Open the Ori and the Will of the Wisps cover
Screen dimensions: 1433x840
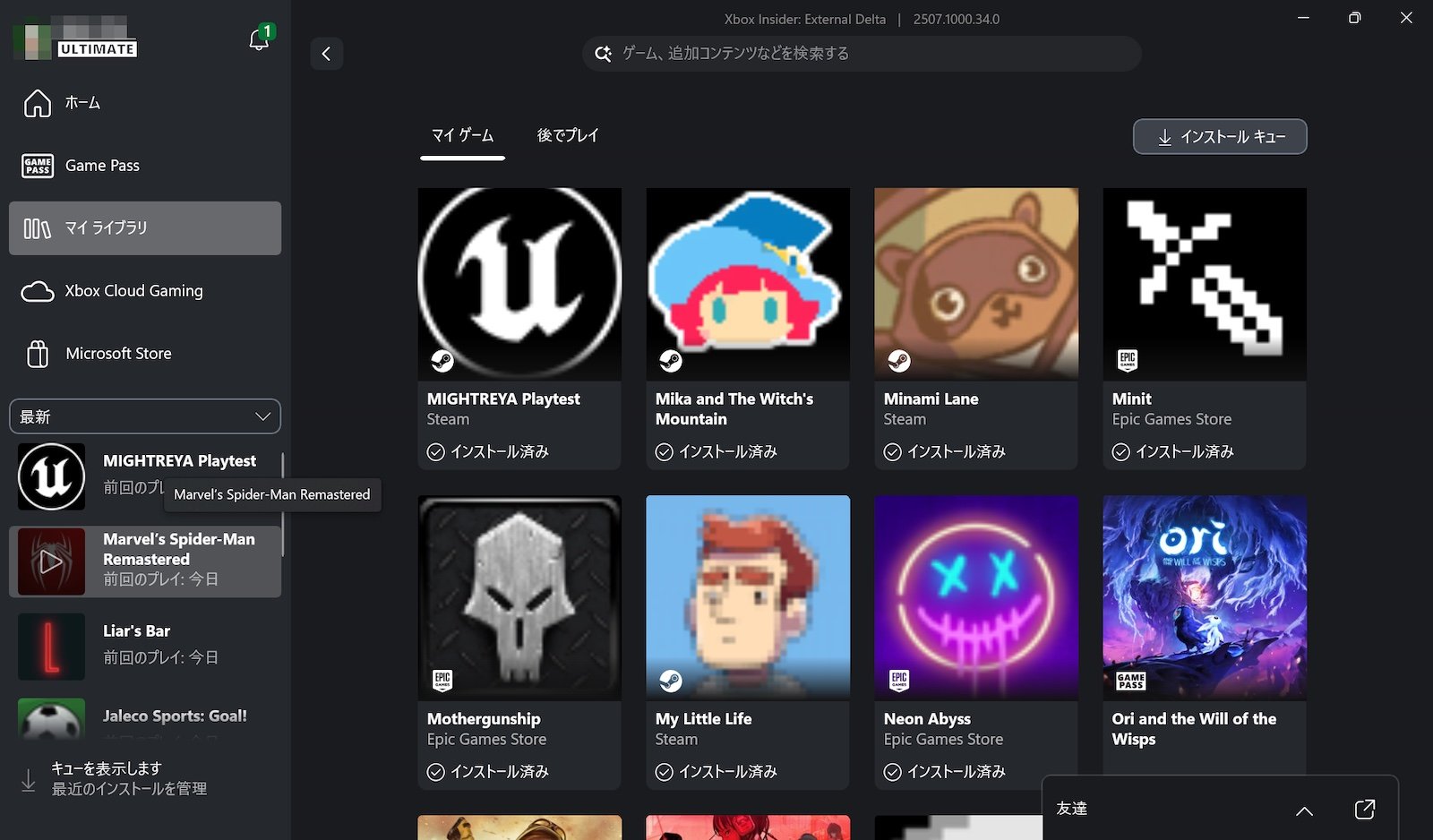pyautogui.click(x=1205, y=597)
